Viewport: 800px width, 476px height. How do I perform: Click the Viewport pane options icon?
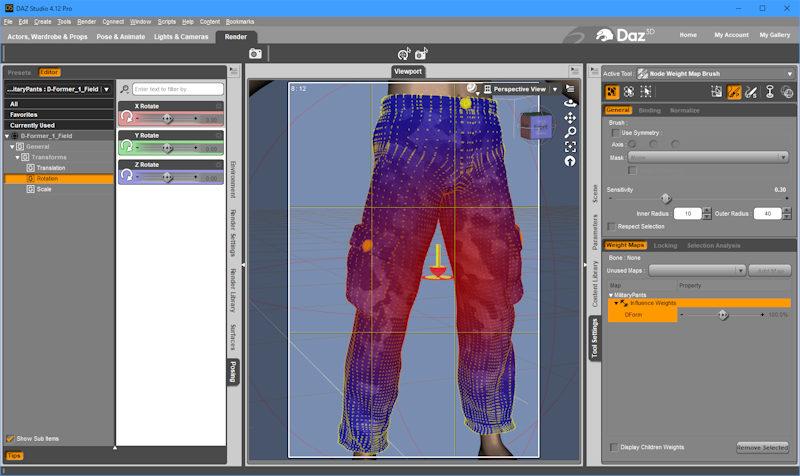(574, 70)
